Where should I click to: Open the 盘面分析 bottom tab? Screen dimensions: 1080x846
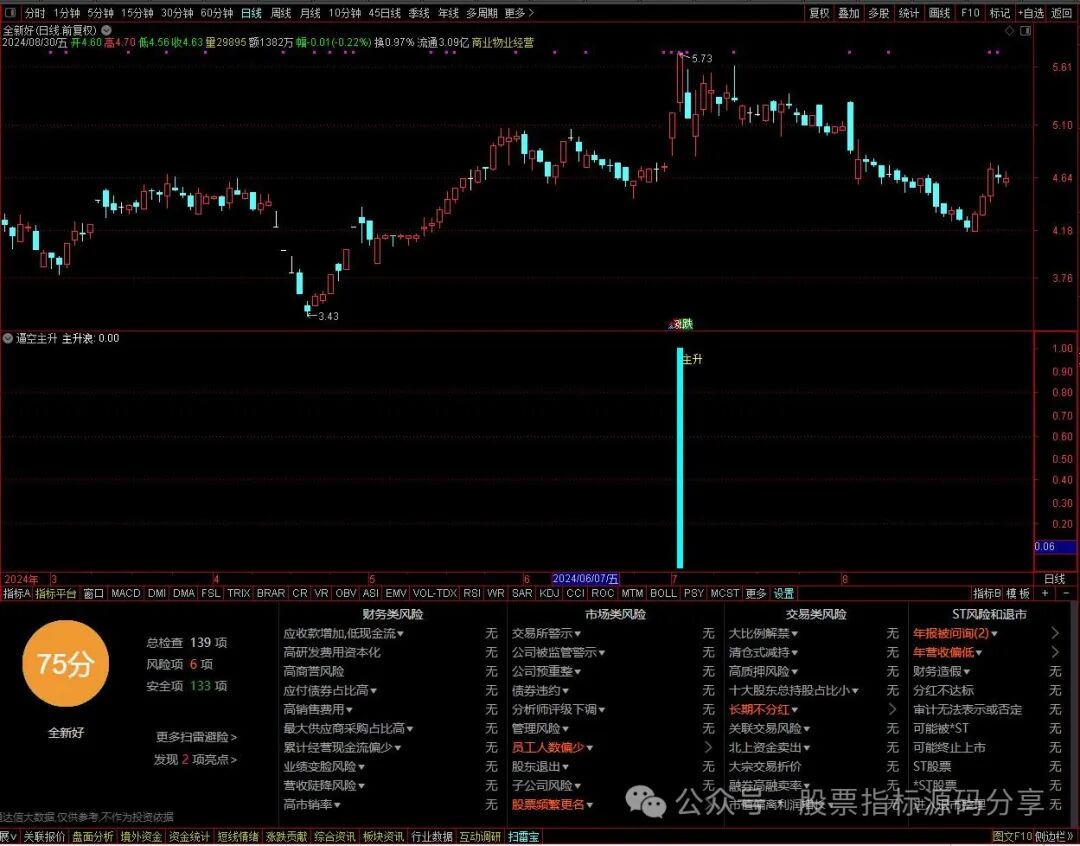[x=93, y=837]
